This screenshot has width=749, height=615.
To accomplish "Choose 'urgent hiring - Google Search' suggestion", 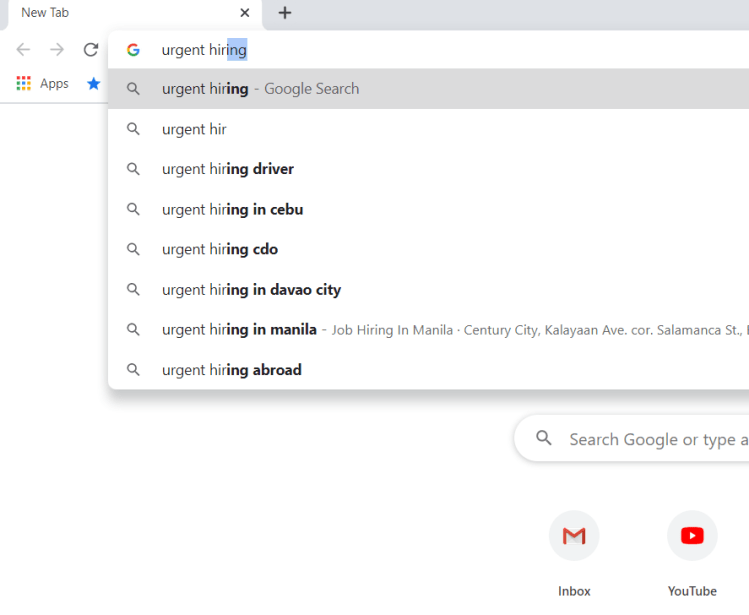I will click(x=260, y=89).
